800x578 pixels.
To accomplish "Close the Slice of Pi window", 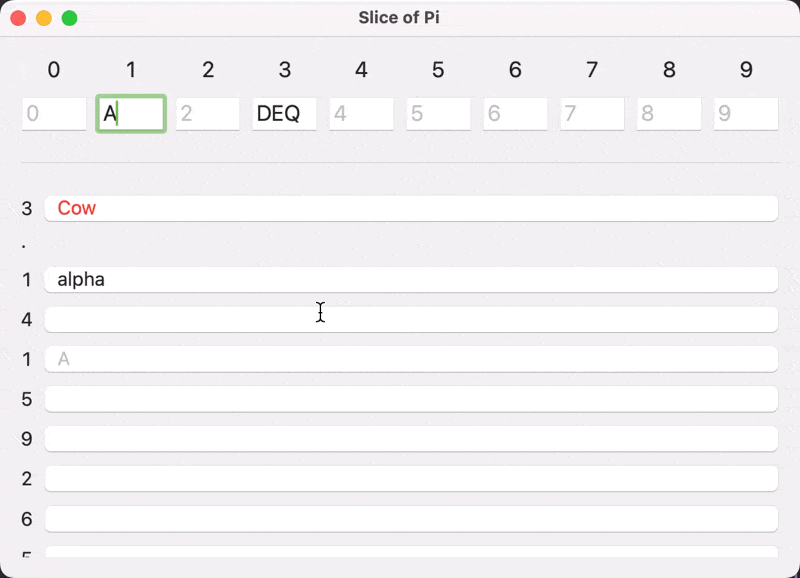I will [18, 18].
